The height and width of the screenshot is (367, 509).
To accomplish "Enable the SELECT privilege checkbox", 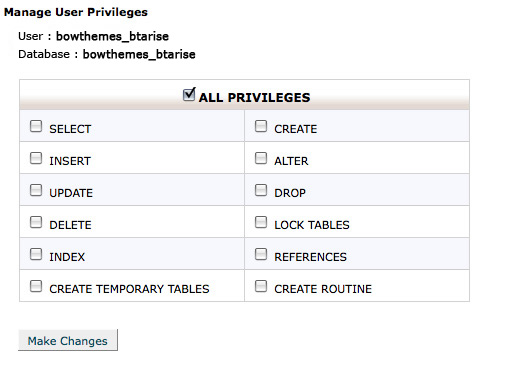I will 36,126.
